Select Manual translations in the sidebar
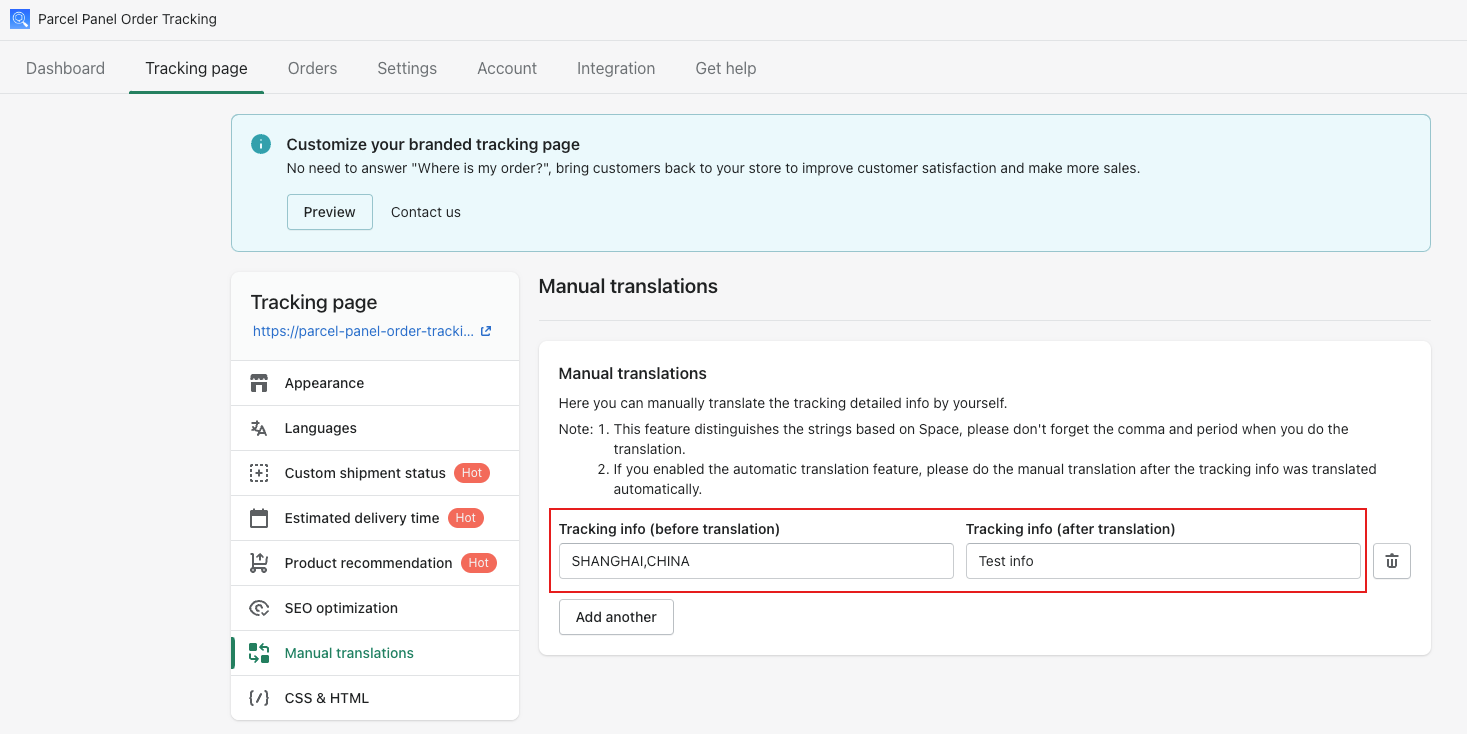The height and width of the screenshot is (734, 1467). point(375,653)
